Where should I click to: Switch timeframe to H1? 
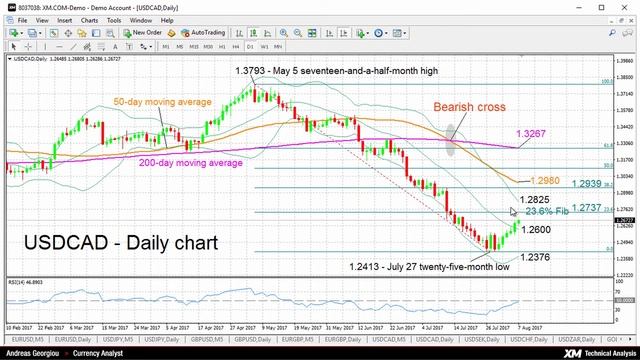point(222,47)
